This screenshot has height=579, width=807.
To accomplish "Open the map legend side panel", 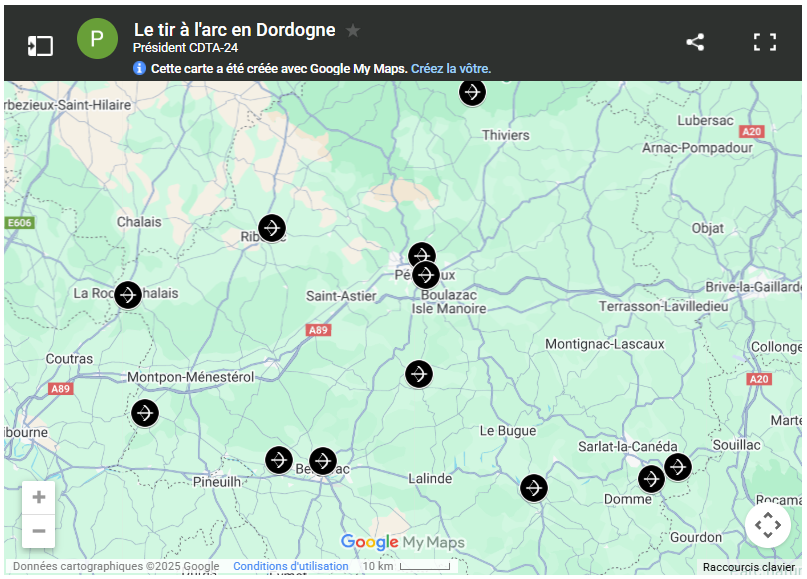I will pos(40,45).
